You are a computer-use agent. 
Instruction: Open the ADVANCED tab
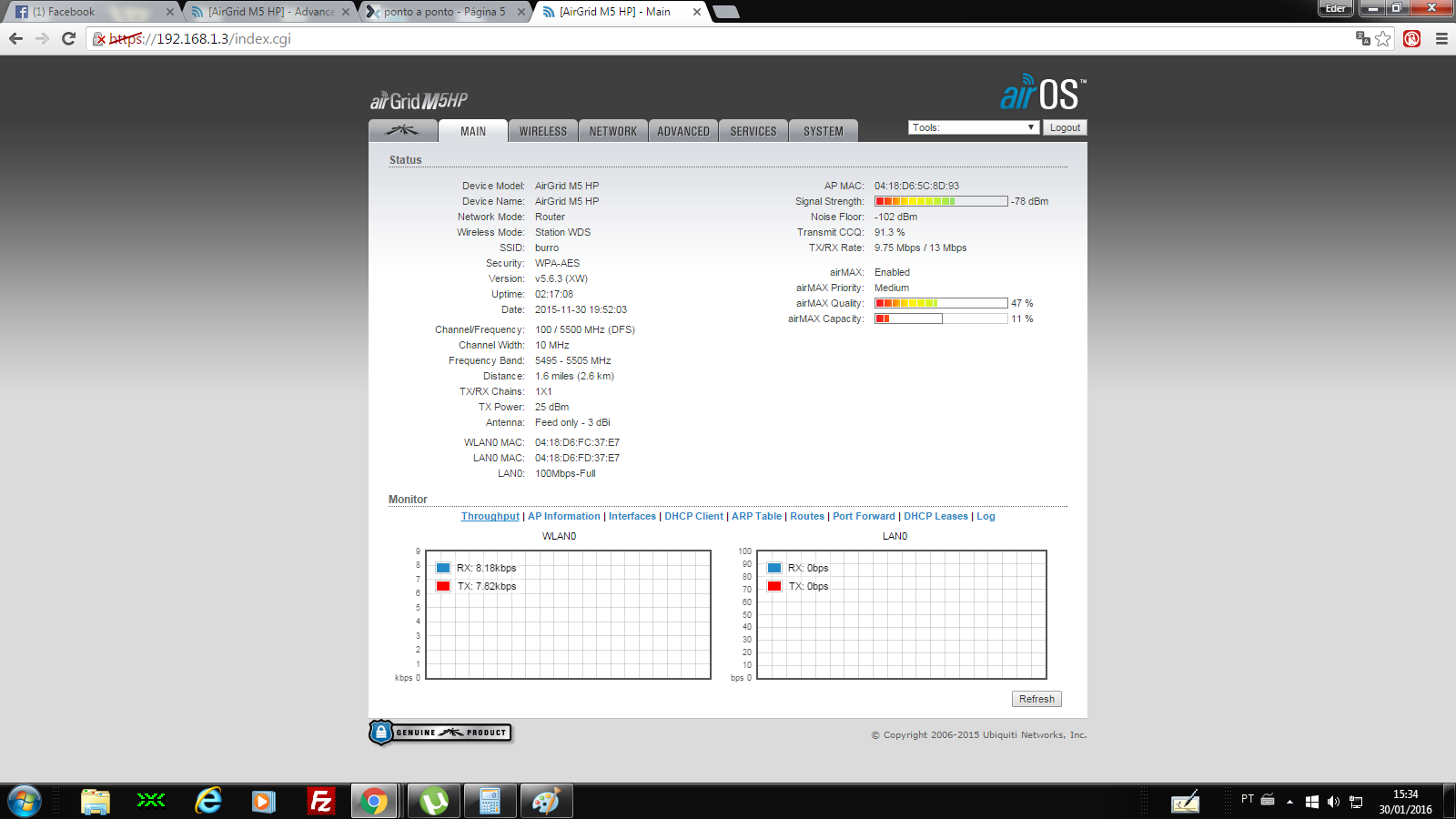coord(683,131)
